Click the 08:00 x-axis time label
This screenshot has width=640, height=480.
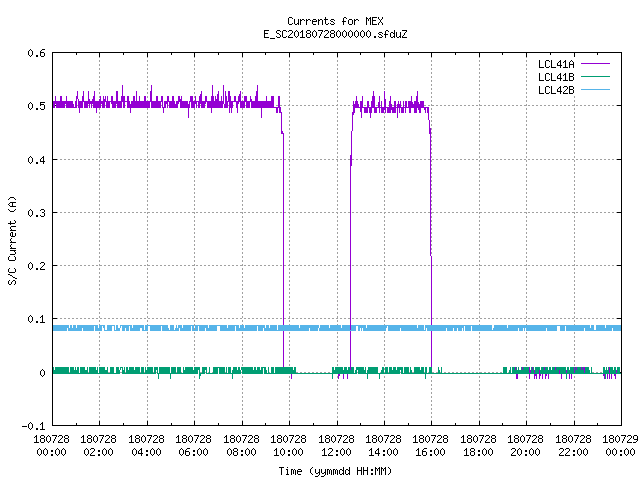click(241, 452)
